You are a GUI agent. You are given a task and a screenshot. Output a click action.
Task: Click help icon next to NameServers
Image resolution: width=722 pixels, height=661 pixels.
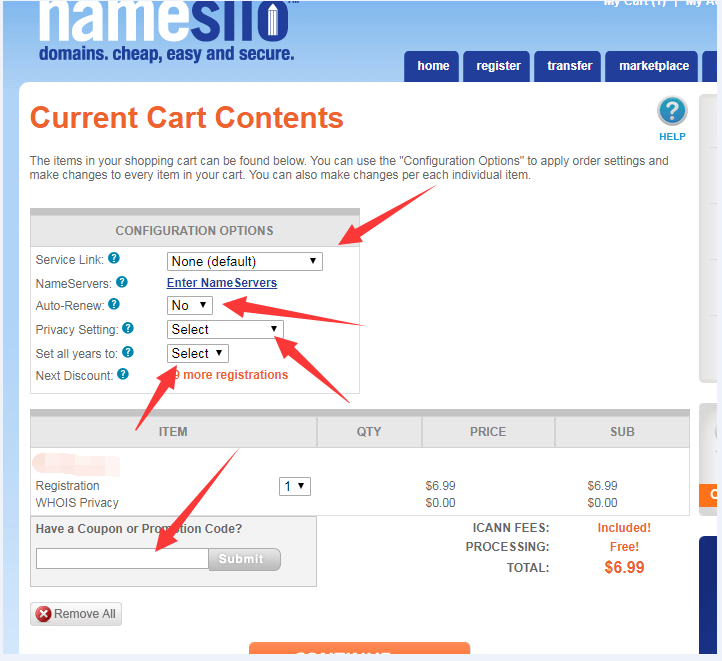121,283
